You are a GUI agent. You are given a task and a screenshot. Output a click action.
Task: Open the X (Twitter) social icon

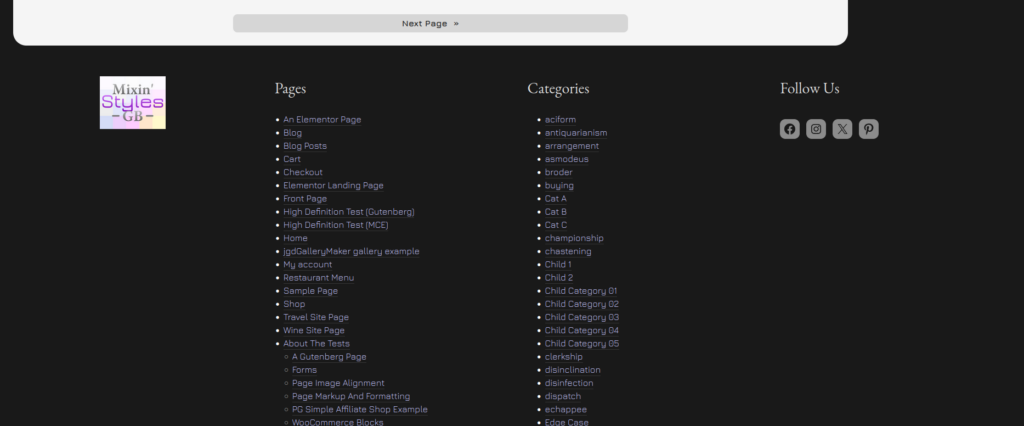pos(842,129)
